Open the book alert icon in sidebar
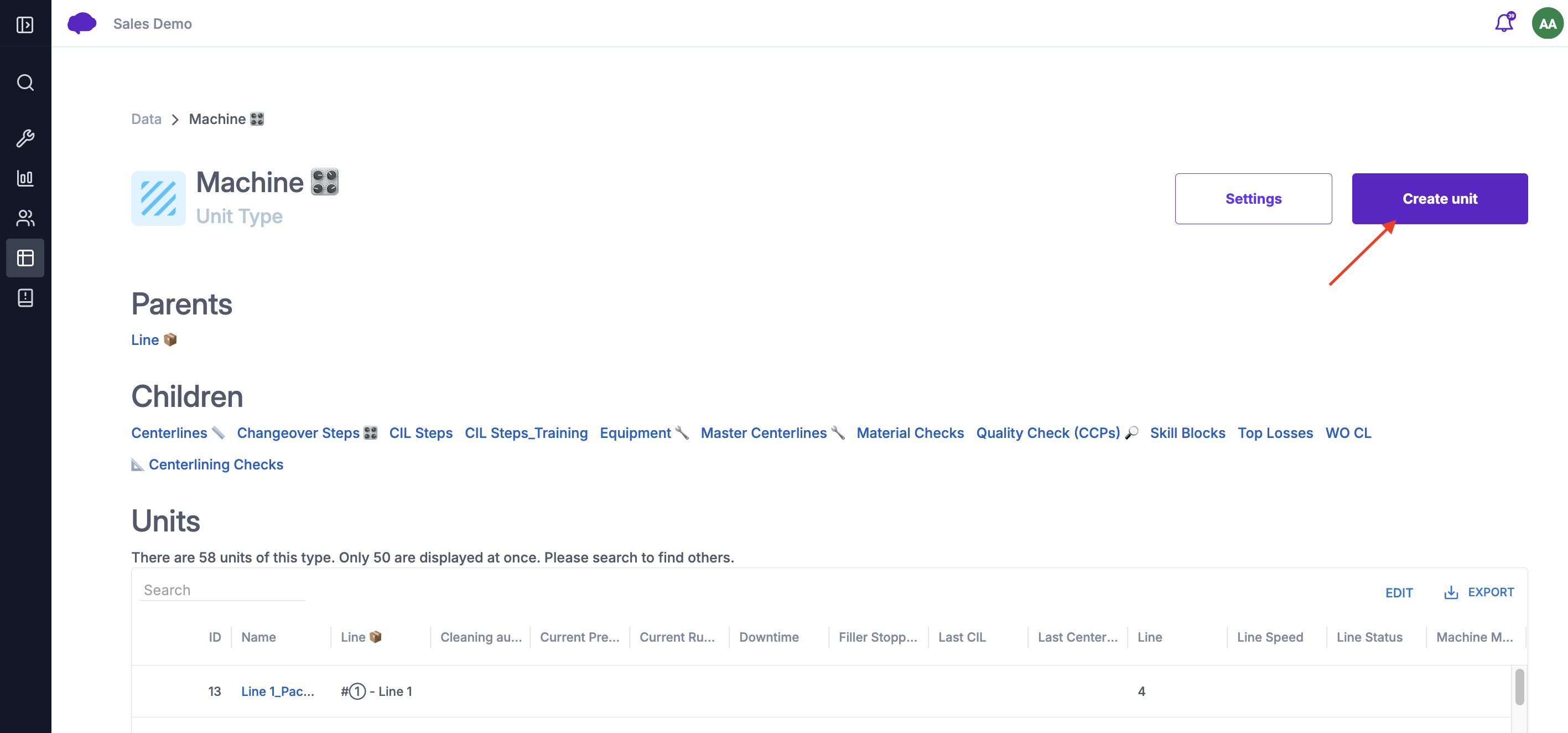Viewport: 1568px width, 733px height. click(25, 298)
